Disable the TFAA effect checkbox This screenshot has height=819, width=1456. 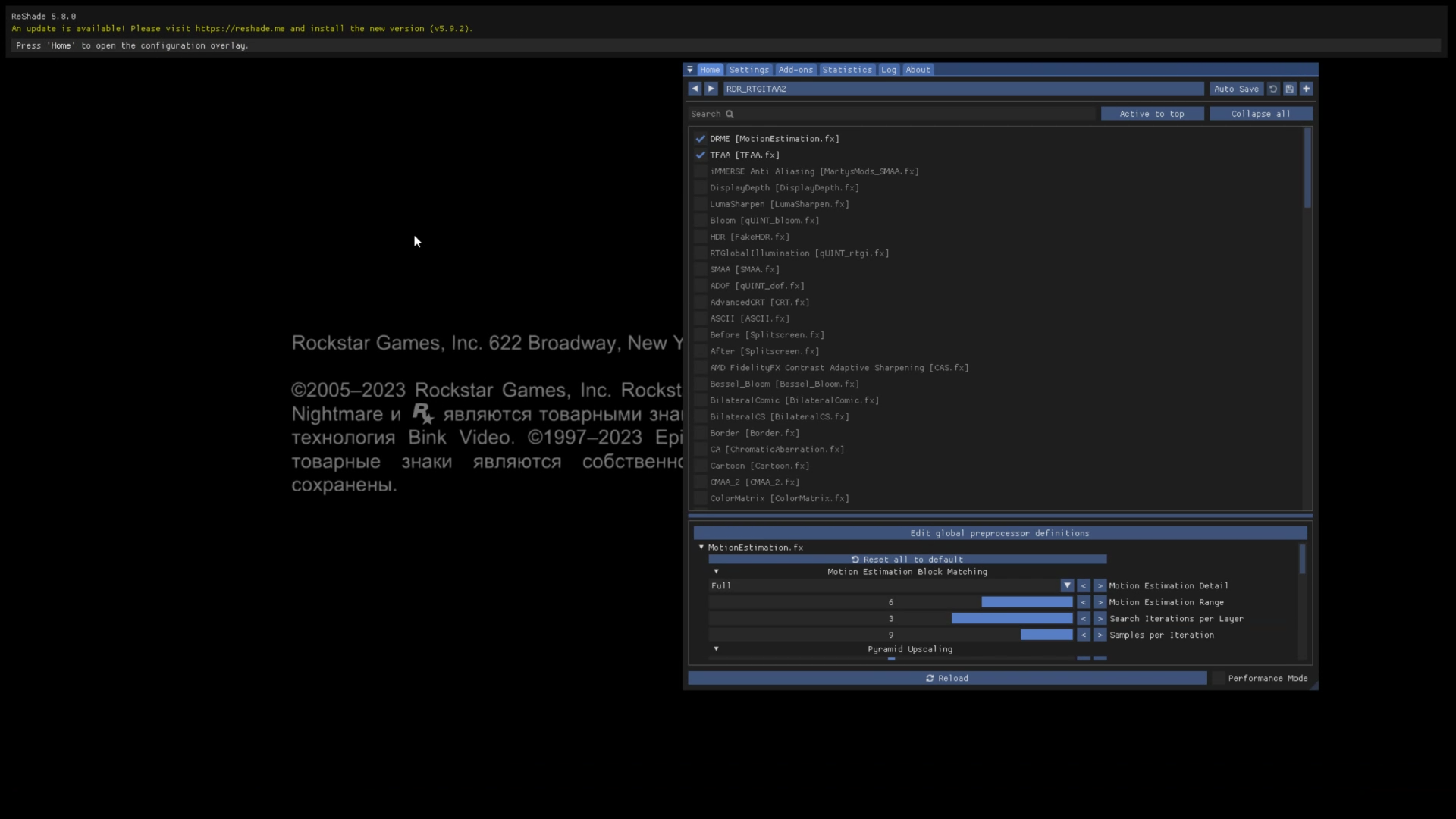[701, 155]
